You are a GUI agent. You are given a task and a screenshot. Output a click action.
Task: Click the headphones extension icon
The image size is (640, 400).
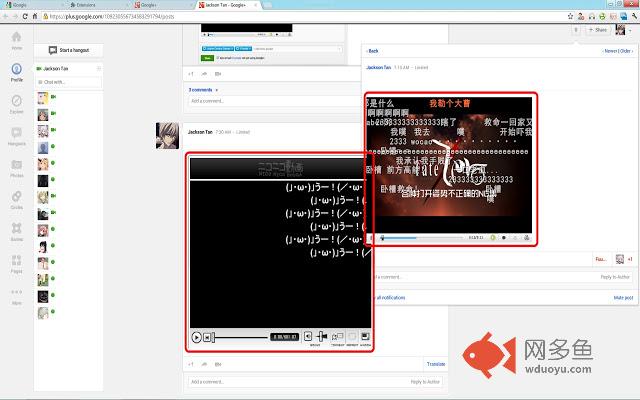(591, 16)
